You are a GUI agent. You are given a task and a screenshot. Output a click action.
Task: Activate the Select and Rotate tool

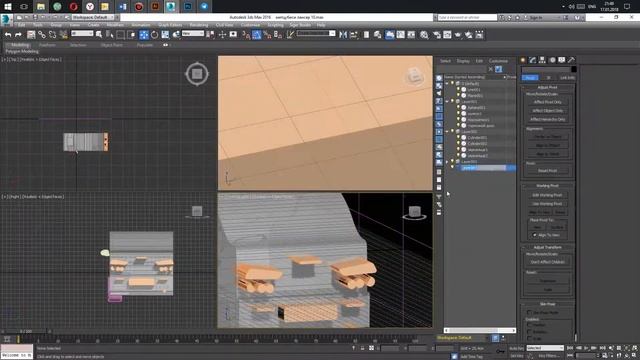(154, 35)
